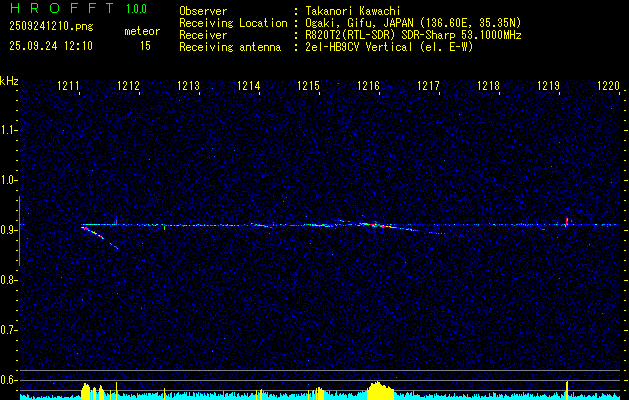Image resolution: width=629 pixels, height=400 pixels.
Task: Click the meteor count value 15
Action: 146,46
